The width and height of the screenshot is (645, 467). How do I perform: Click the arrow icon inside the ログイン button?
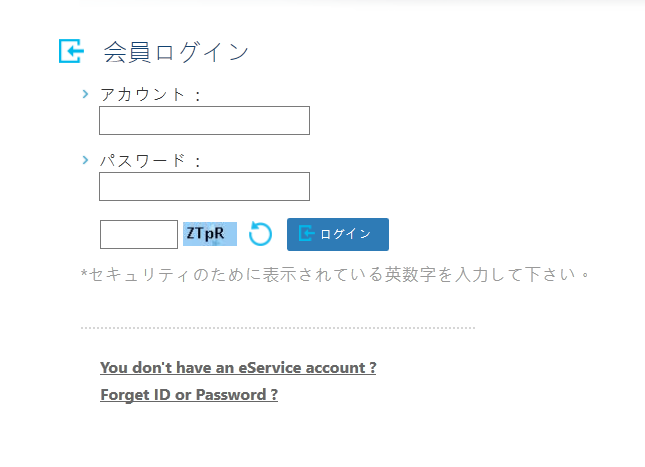306,234
